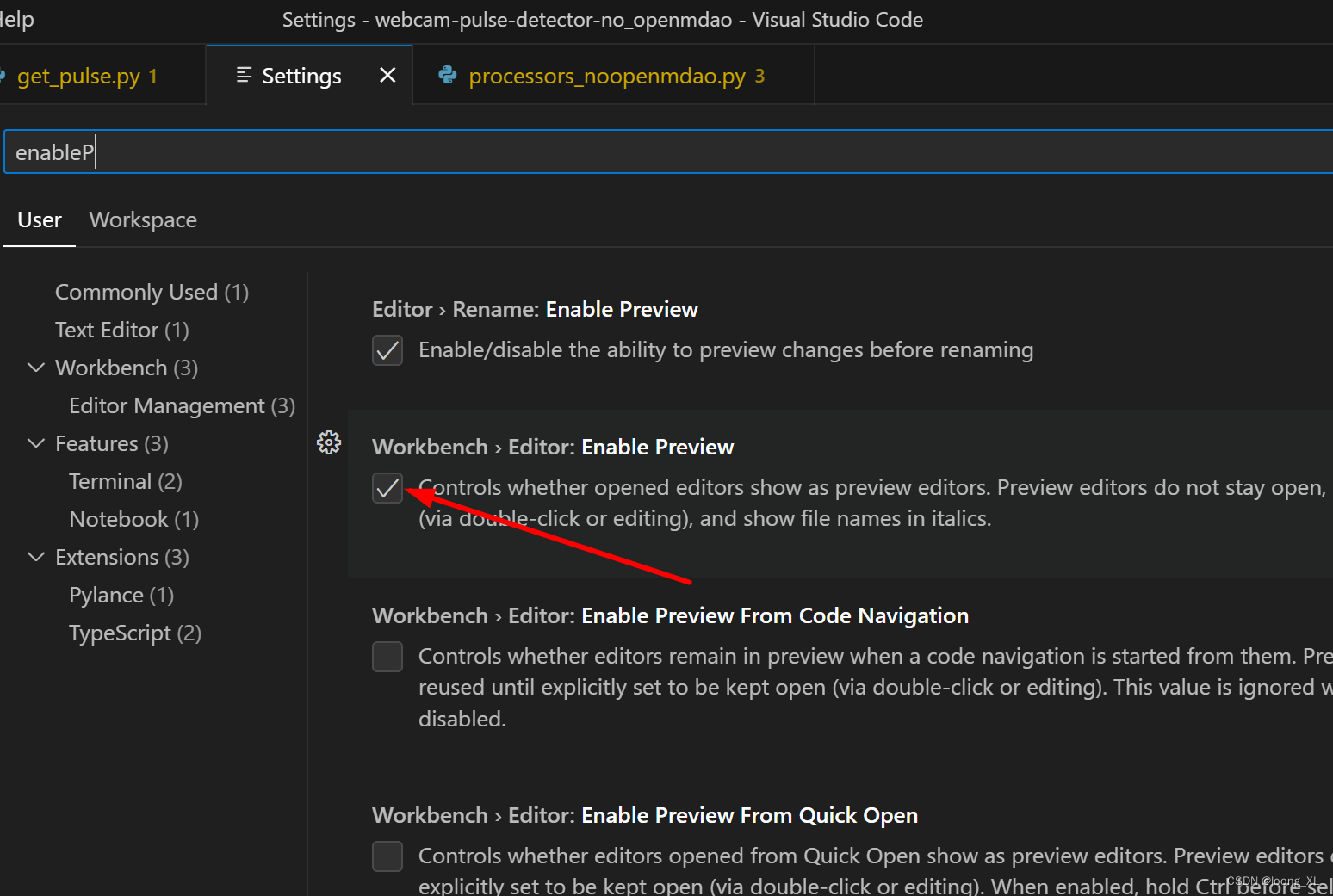Select the User settings tab

click(x=40, y=220)
